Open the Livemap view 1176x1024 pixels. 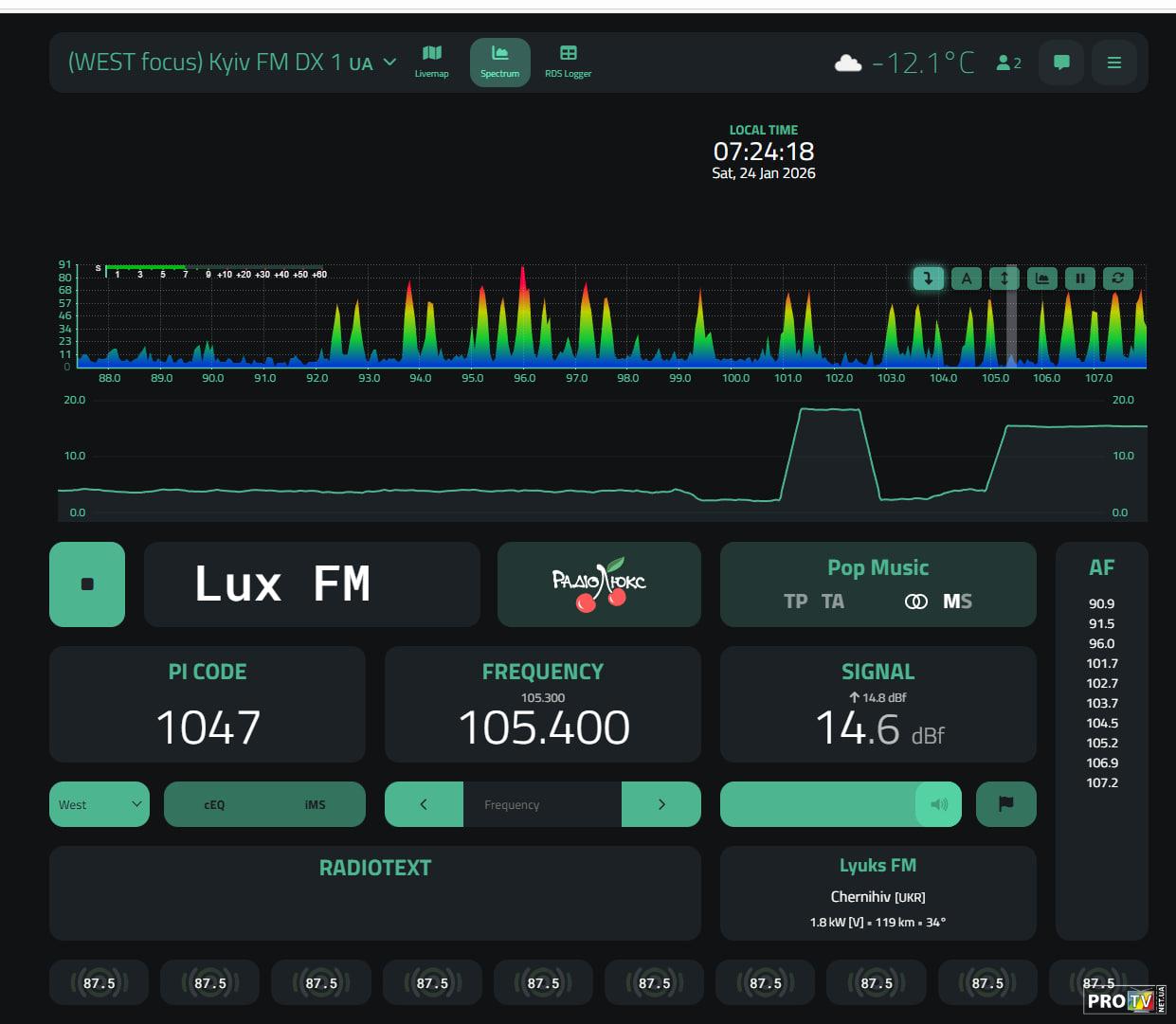[x=431, y=62]
